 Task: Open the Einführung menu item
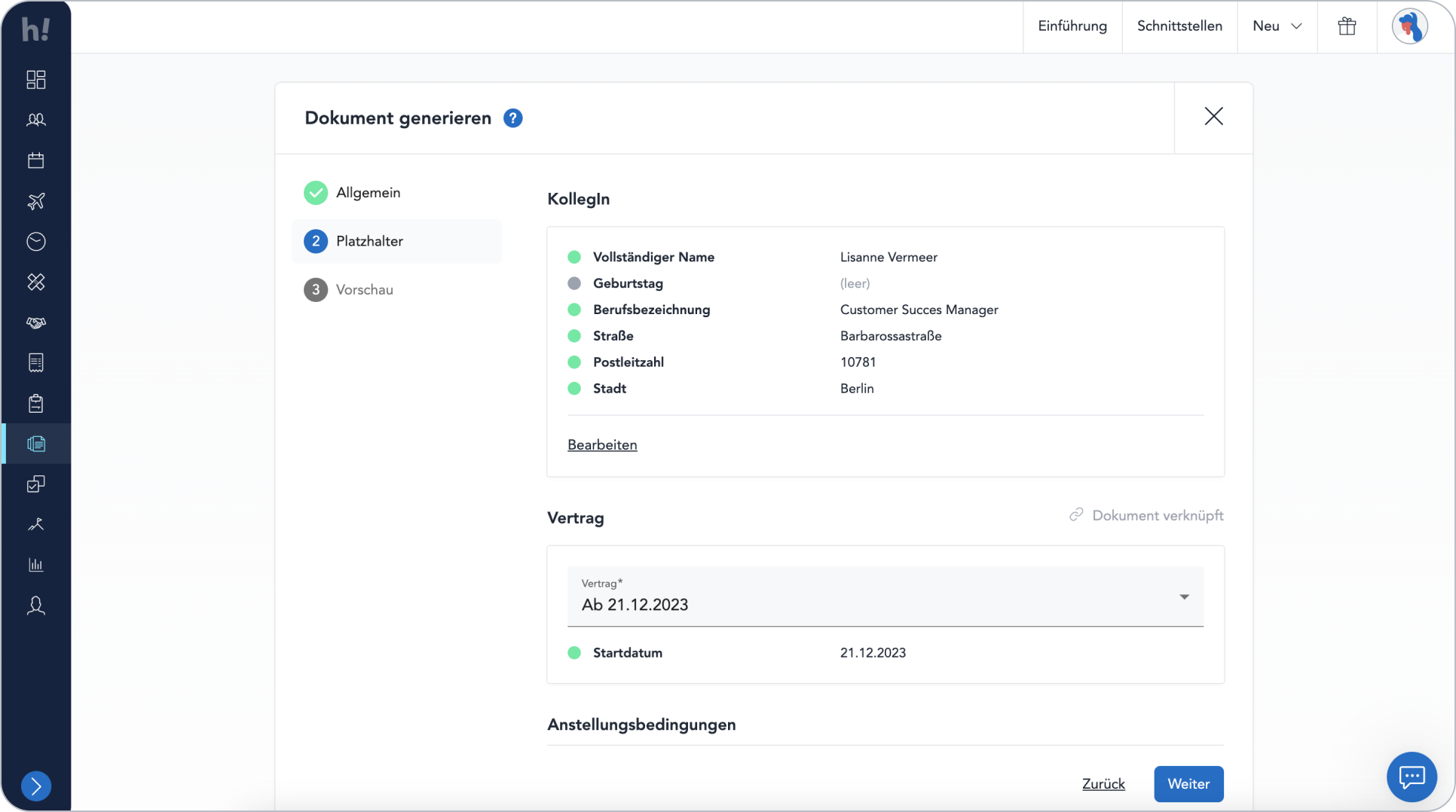pos(1072,26)
